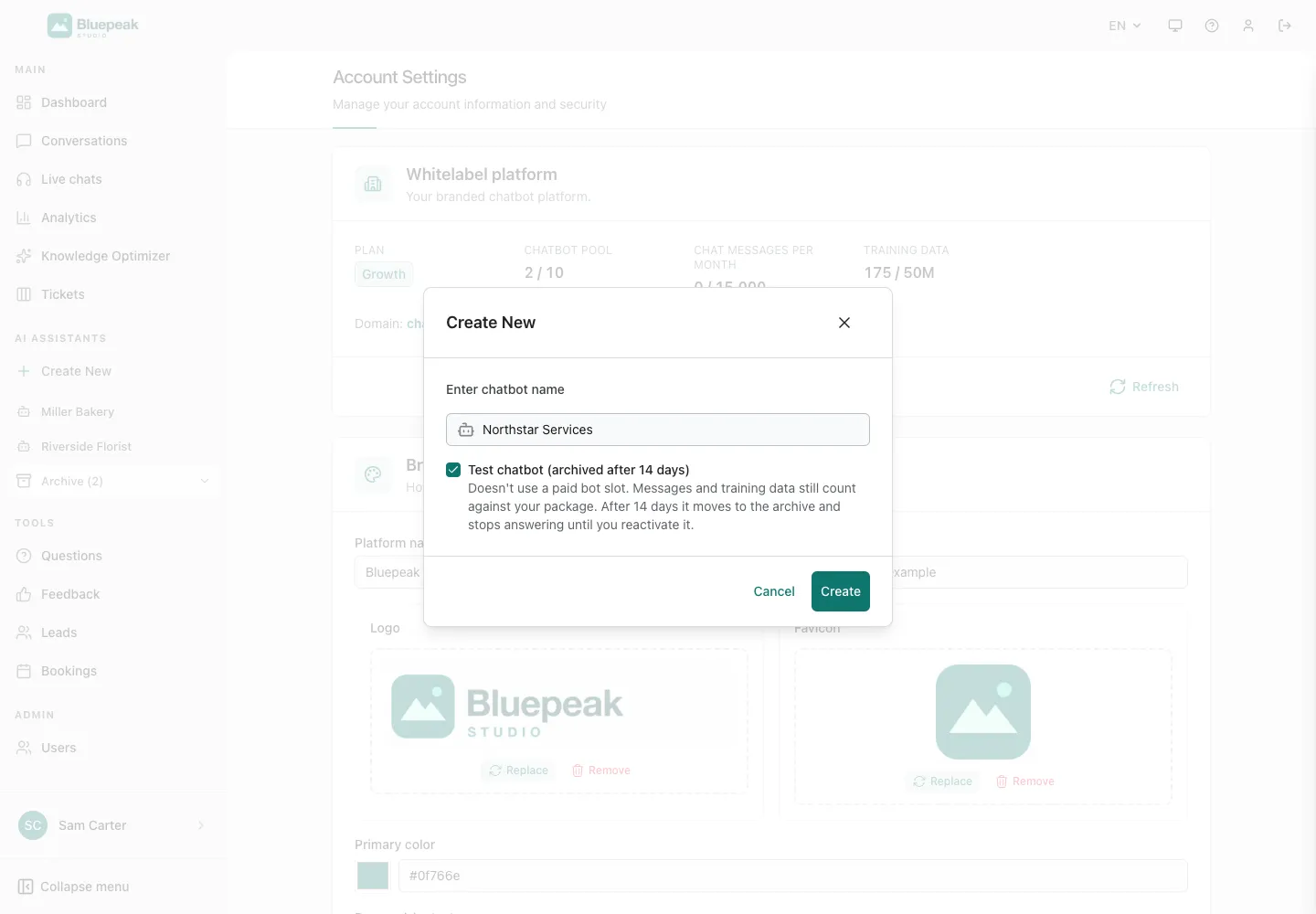Screen dimensions: 1316x914
Task: Click the Bluepeak Studio logo in header
Action: pos(93,26)
